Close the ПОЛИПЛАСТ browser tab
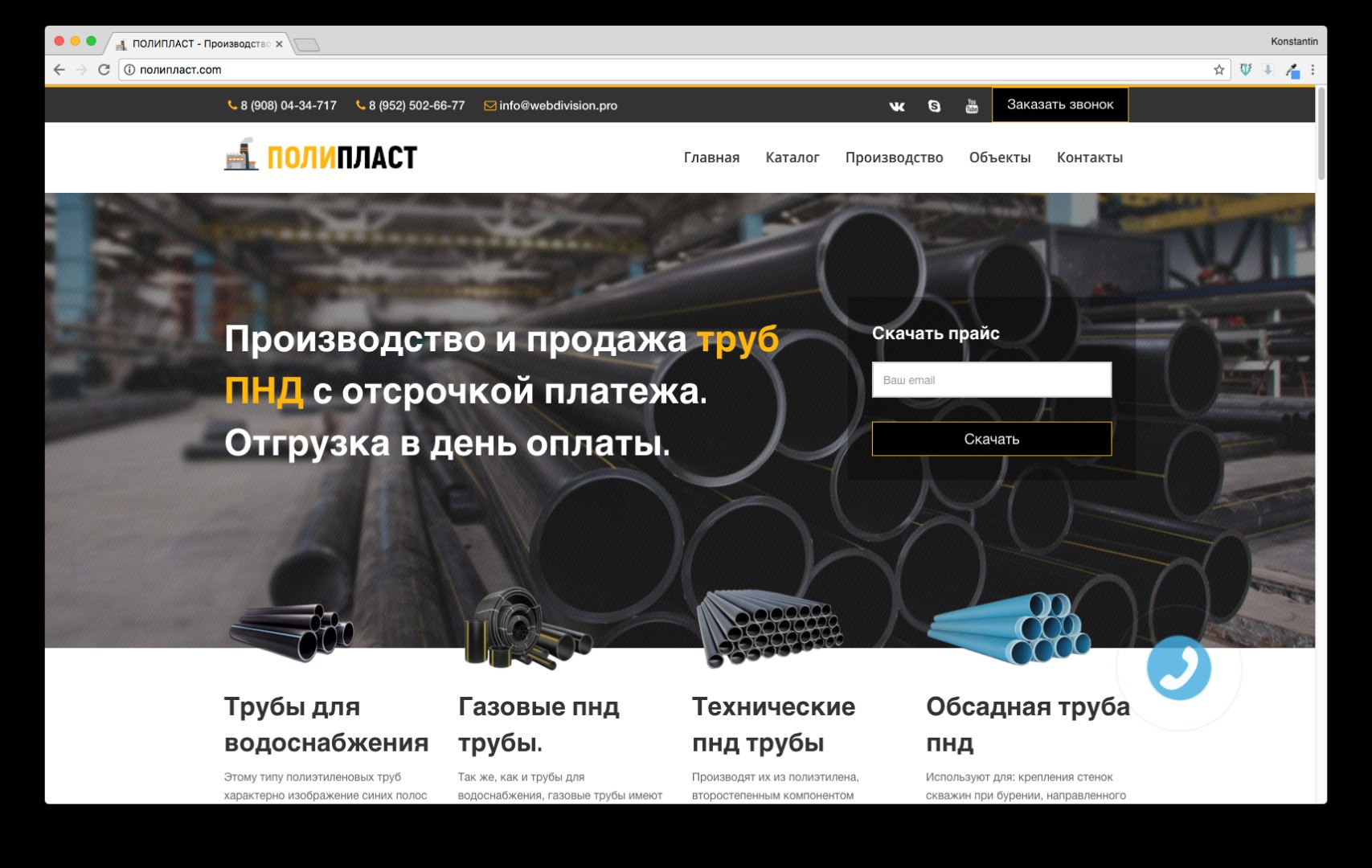Screen dimensions: 1372x868 (x=279, y=44)
